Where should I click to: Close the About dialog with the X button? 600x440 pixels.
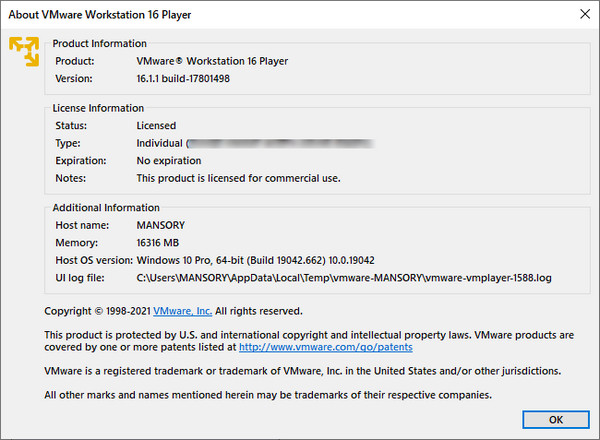click(583, 13)
